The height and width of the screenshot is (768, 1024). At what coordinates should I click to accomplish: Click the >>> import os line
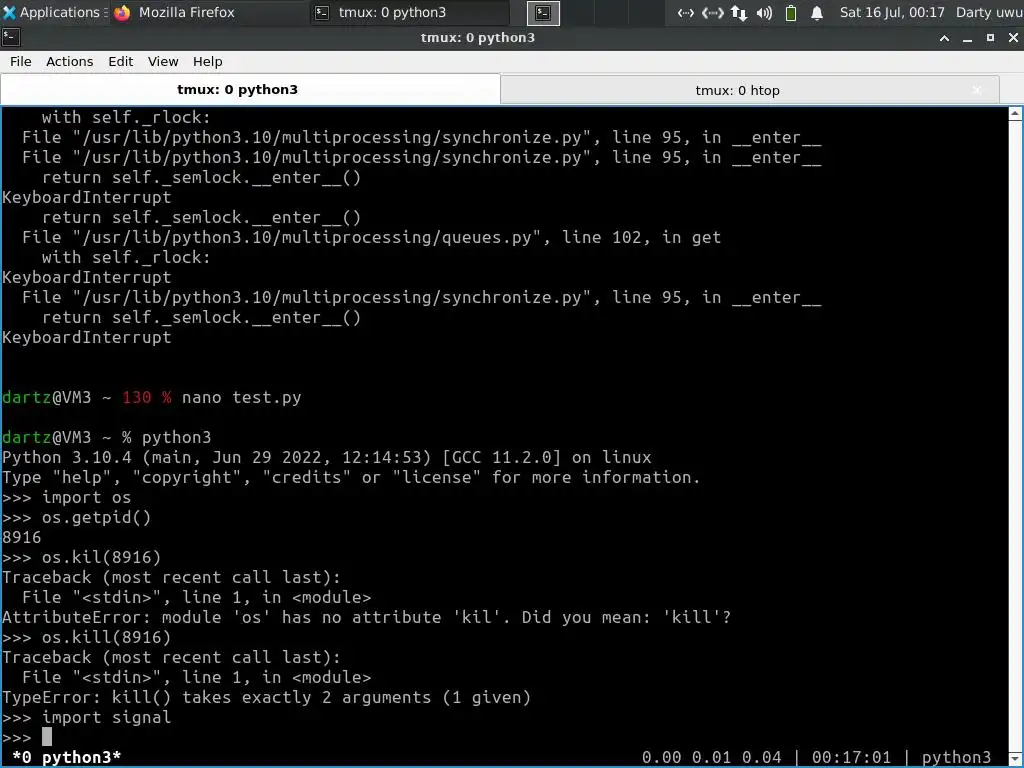(x=67, y=498)
